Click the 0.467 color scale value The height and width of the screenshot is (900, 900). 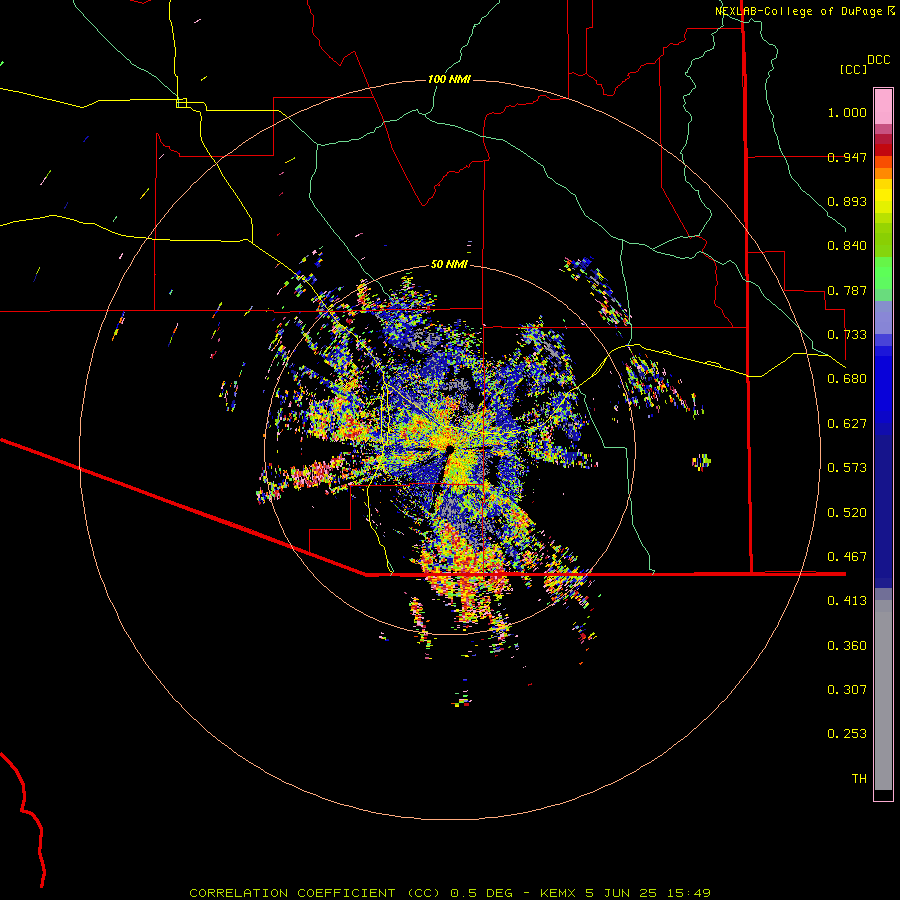pos(847,557)
